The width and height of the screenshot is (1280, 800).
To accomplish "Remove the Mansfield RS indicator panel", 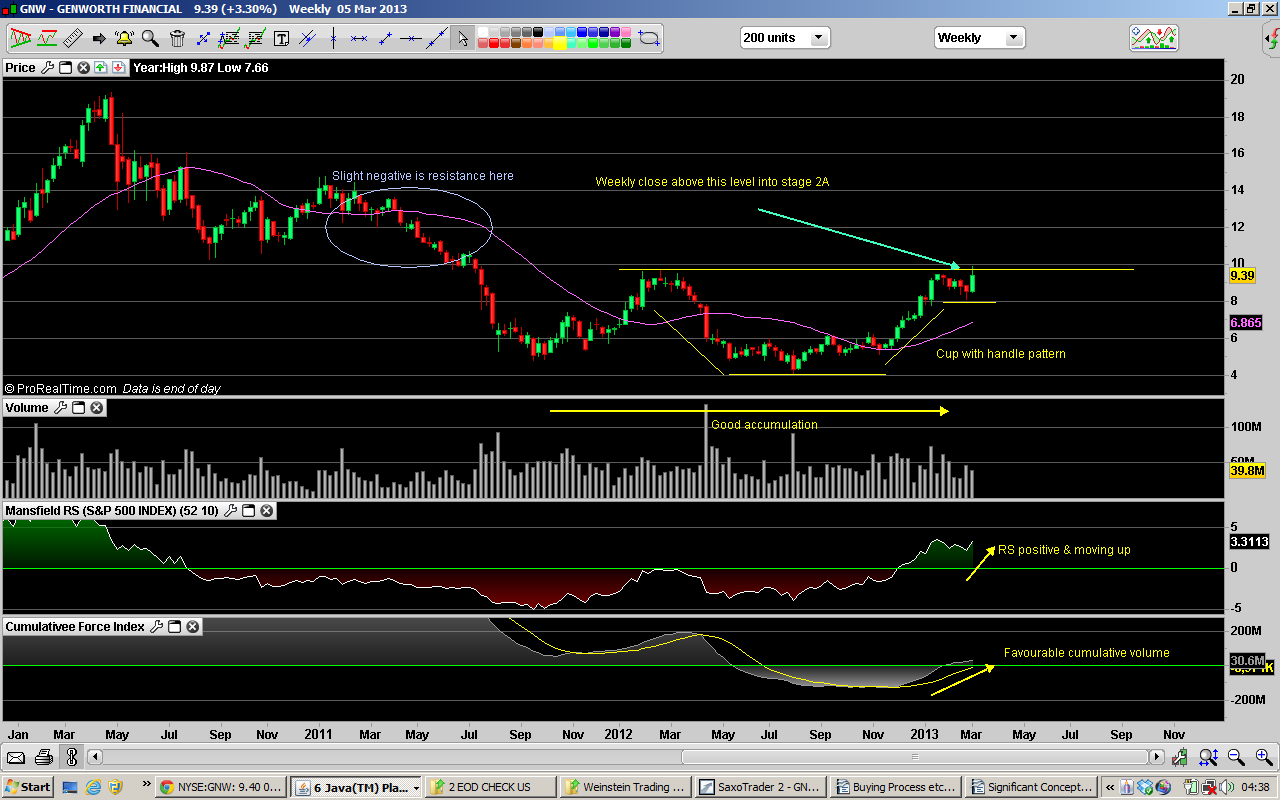I will (x=267, y=511).
